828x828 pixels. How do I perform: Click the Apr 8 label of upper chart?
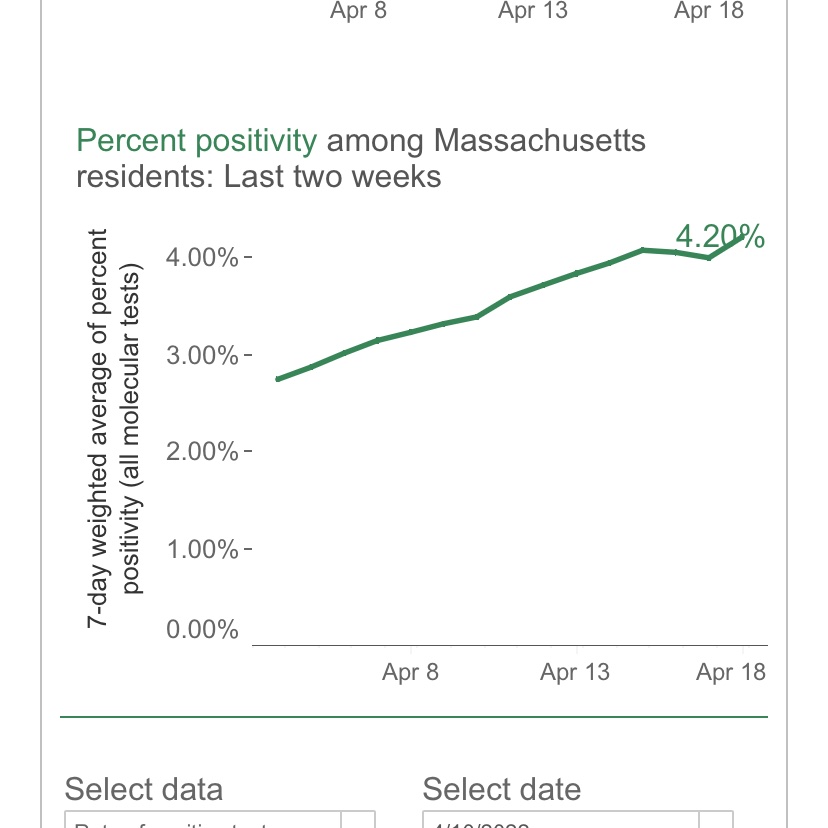359,11
